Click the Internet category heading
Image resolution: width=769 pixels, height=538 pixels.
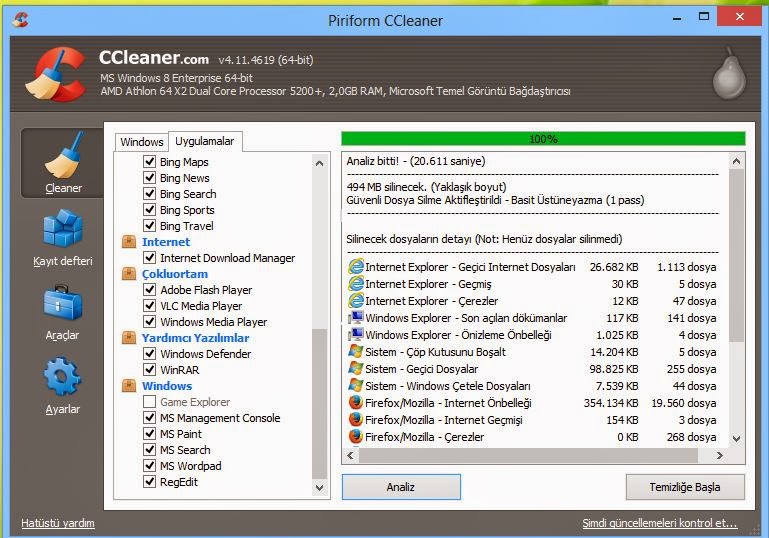pos(166,242)
